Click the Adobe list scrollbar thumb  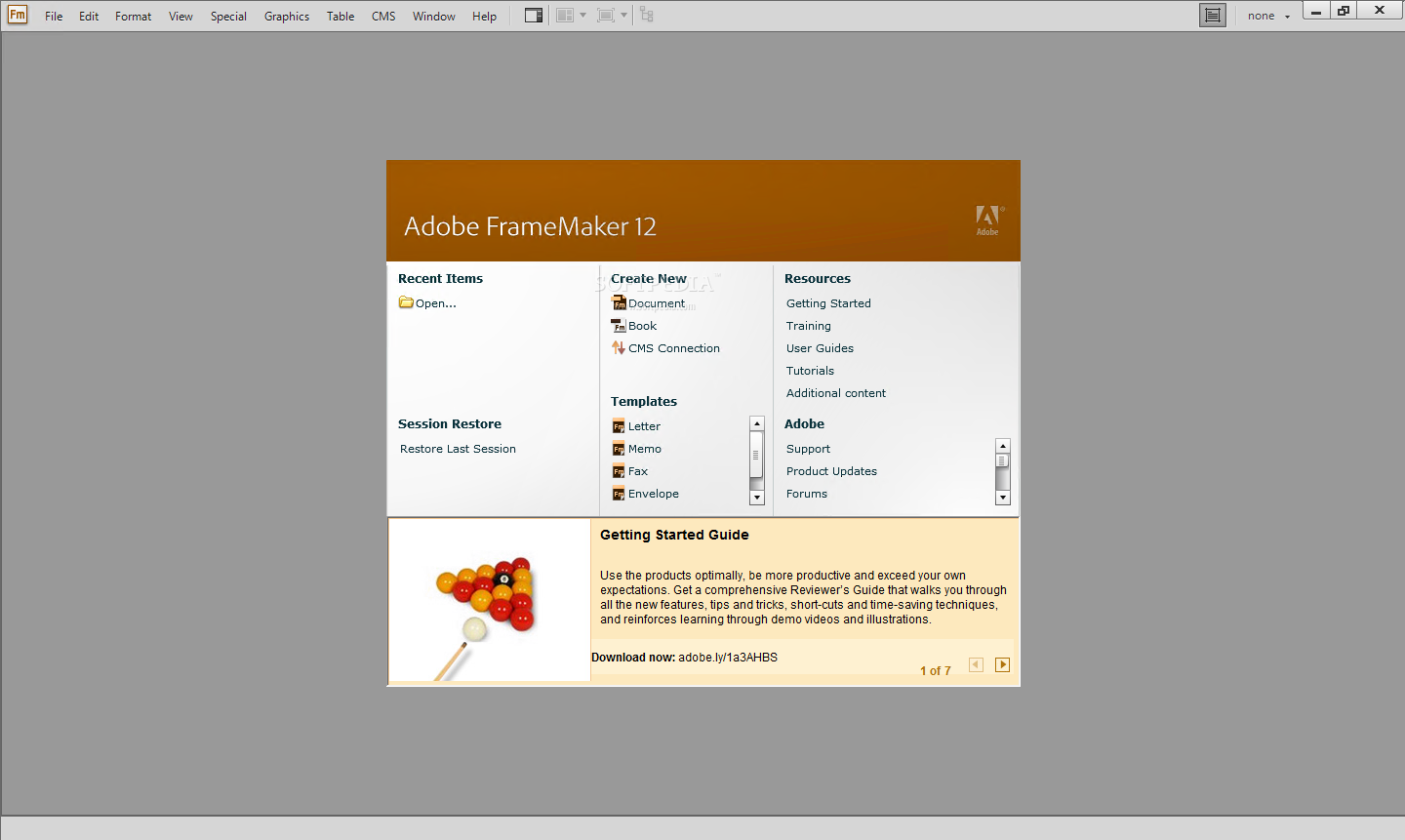tap(1003, 460)
